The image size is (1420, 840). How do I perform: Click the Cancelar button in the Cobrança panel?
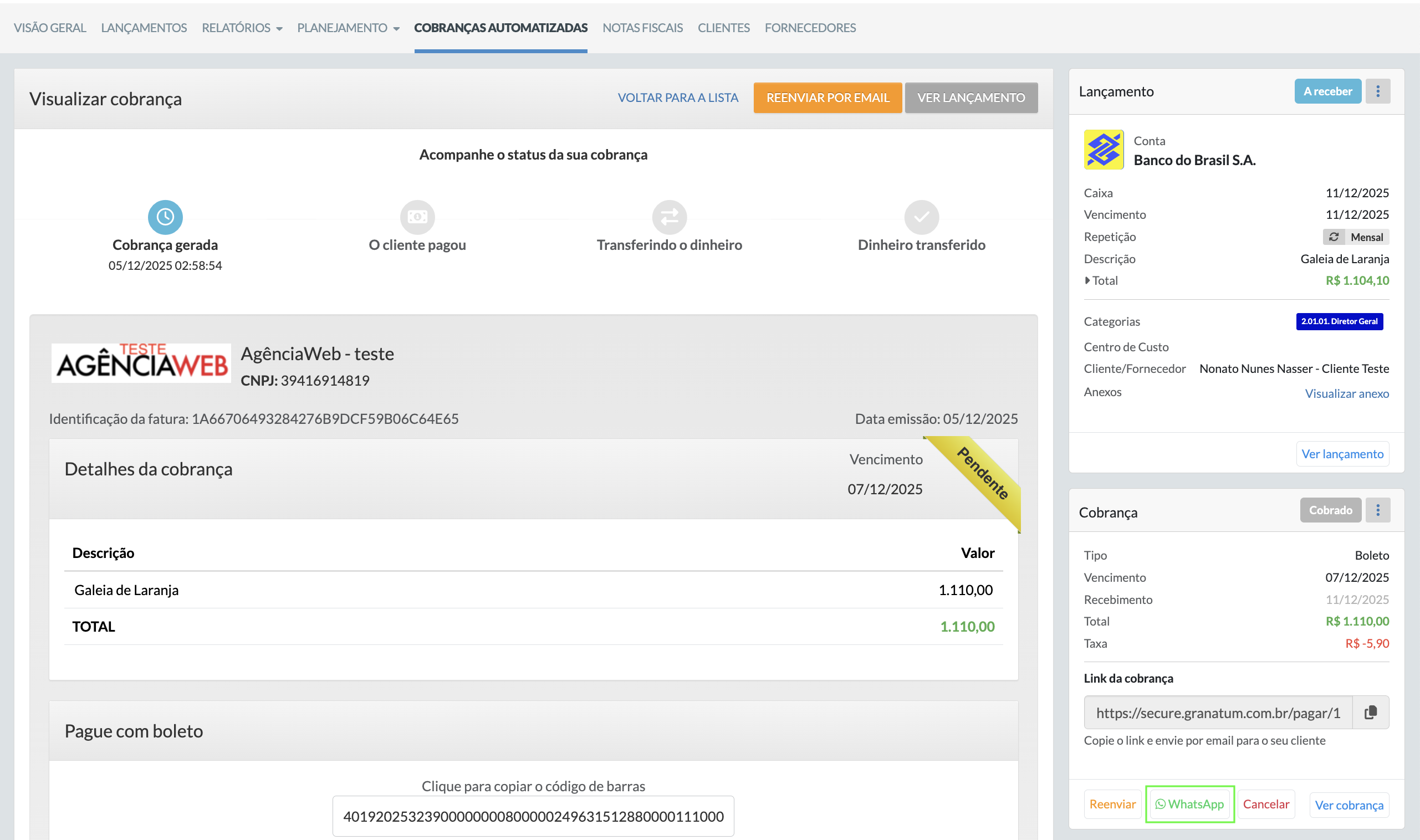pos(1265,804)
